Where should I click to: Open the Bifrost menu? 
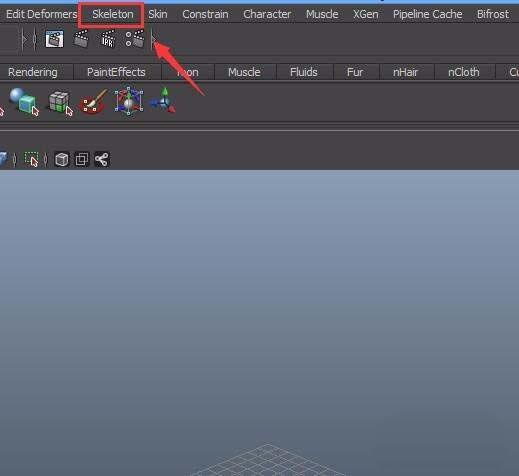tap(493, 14)
